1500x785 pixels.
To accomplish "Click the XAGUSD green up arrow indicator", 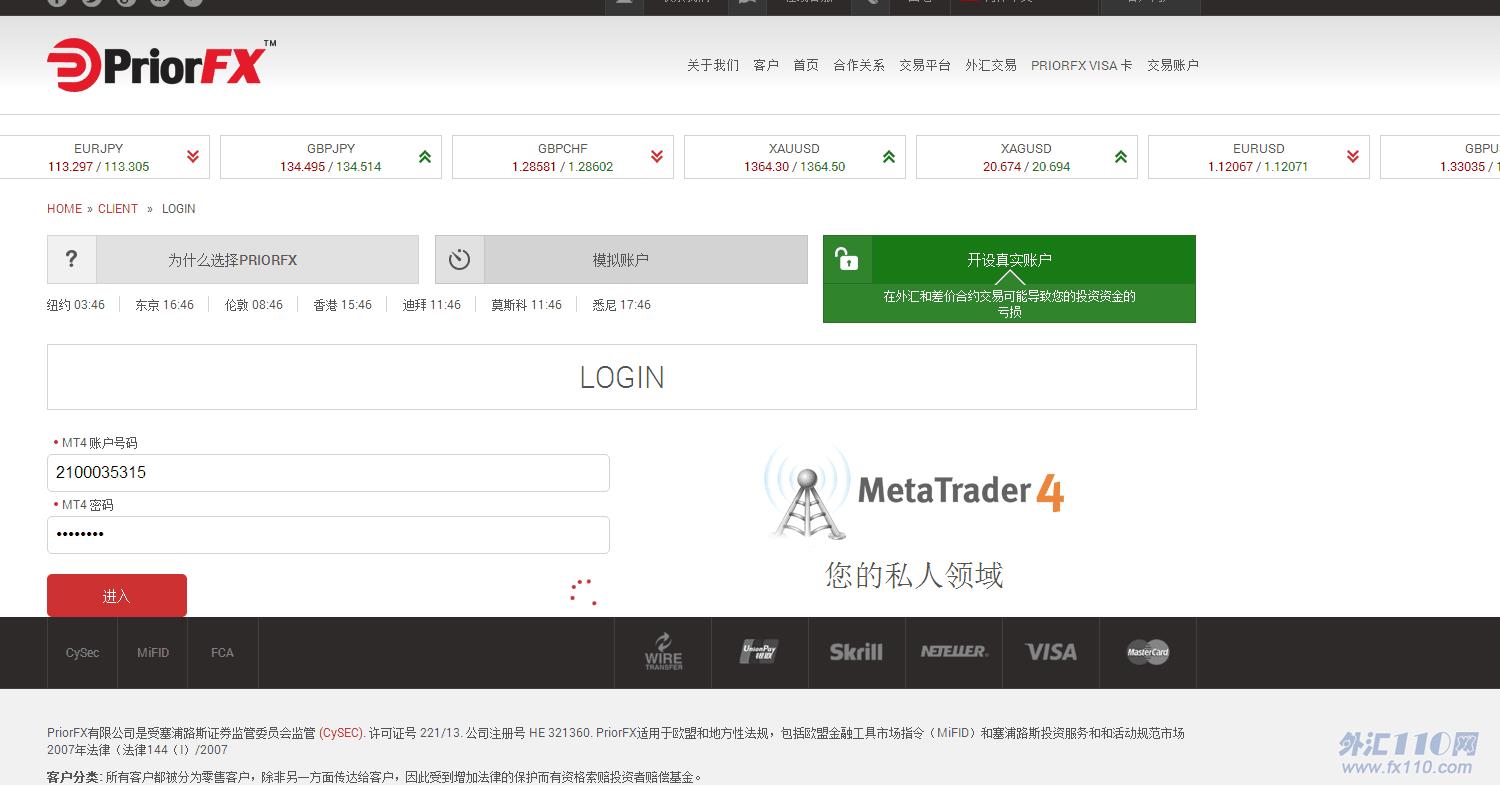I will pyautogui.click(x=1121, y=157).
